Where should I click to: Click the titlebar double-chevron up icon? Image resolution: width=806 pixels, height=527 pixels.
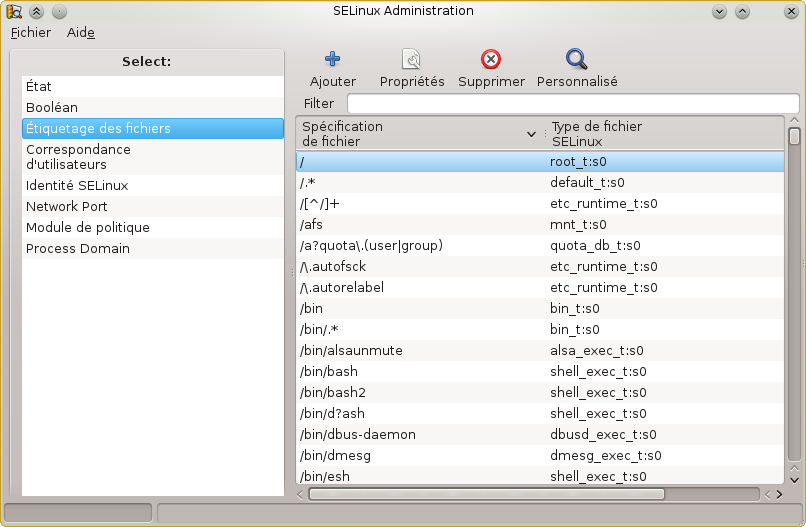pos(36,11)
